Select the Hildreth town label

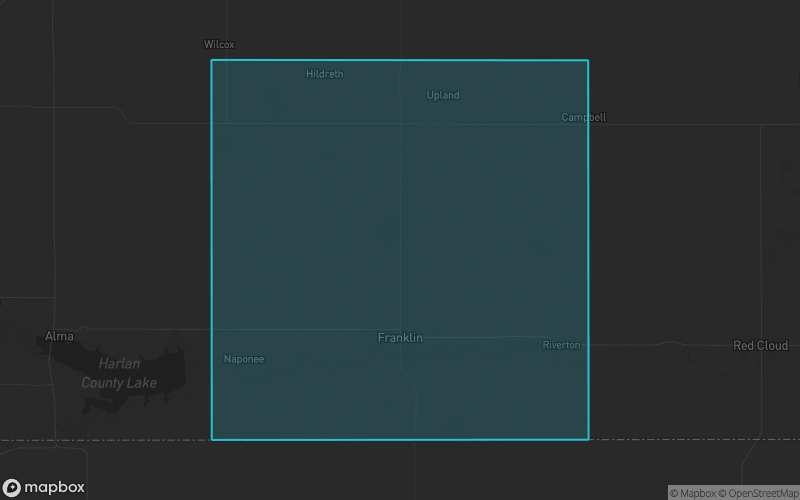(x=324, y=74)
